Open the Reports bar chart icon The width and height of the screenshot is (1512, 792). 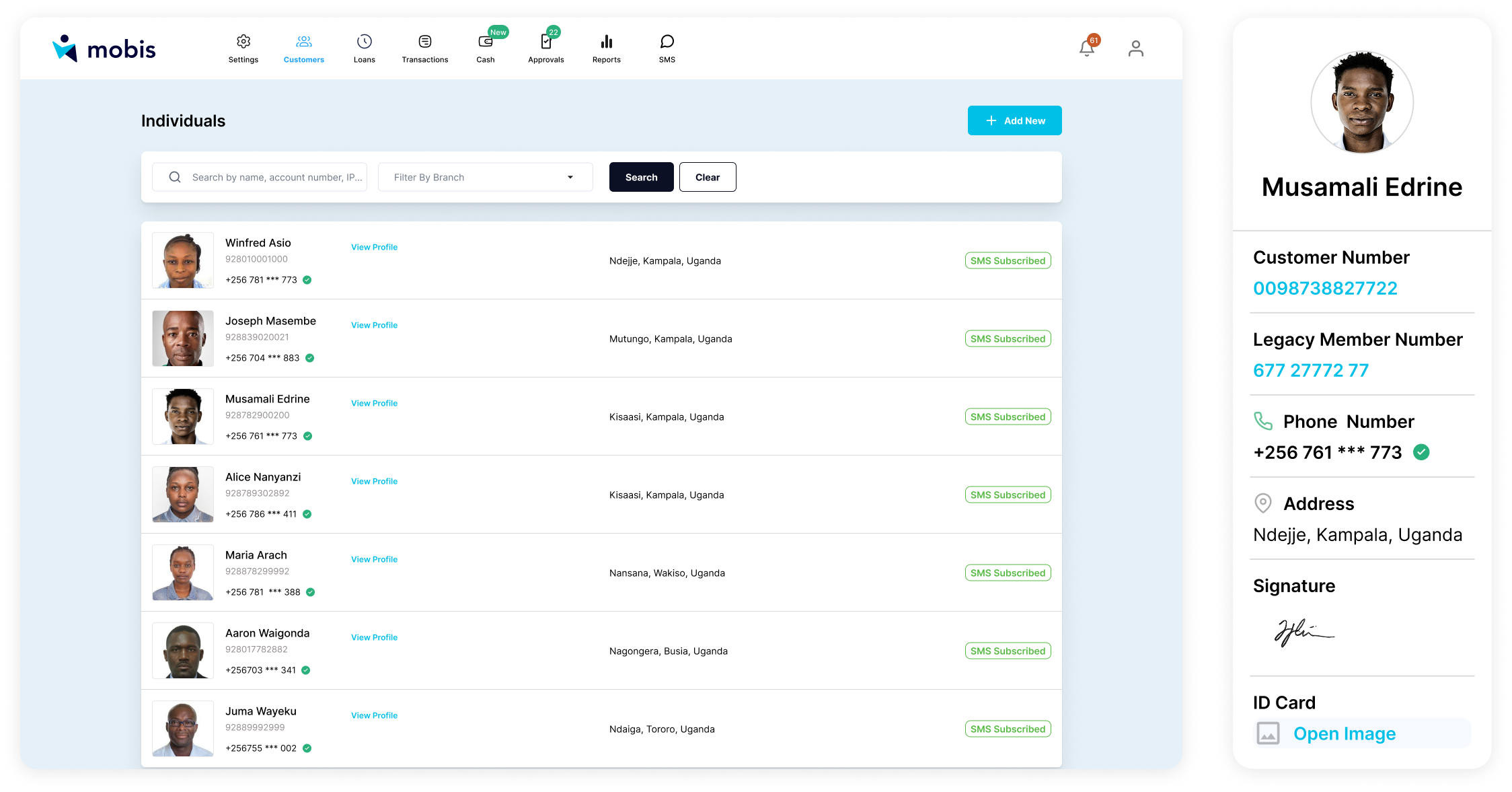(x=606, y=42)
